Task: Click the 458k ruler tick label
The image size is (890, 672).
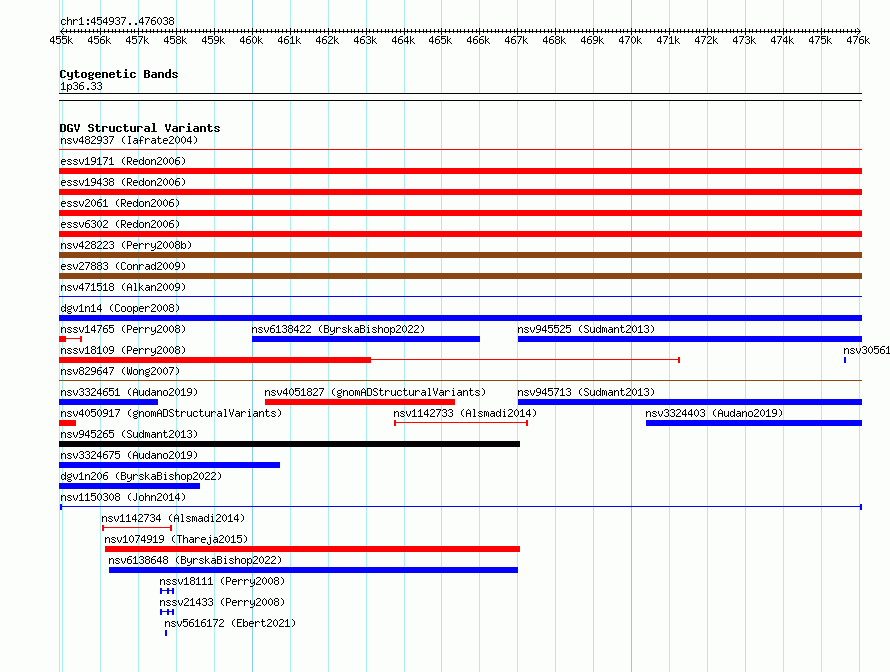Action: (175, 40)
